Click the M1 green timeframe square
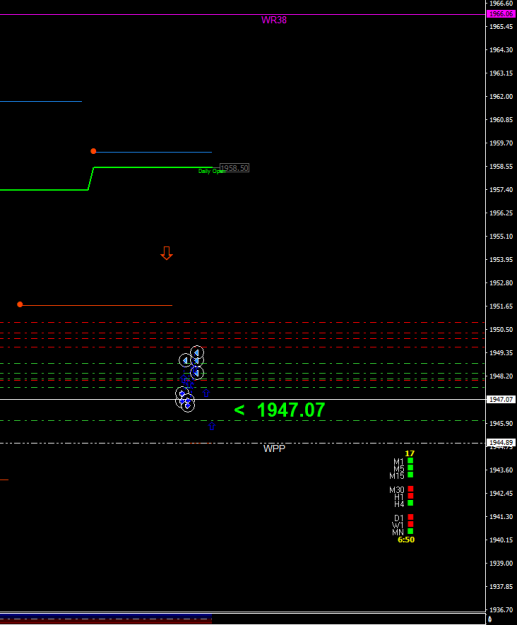 point(411,461)
